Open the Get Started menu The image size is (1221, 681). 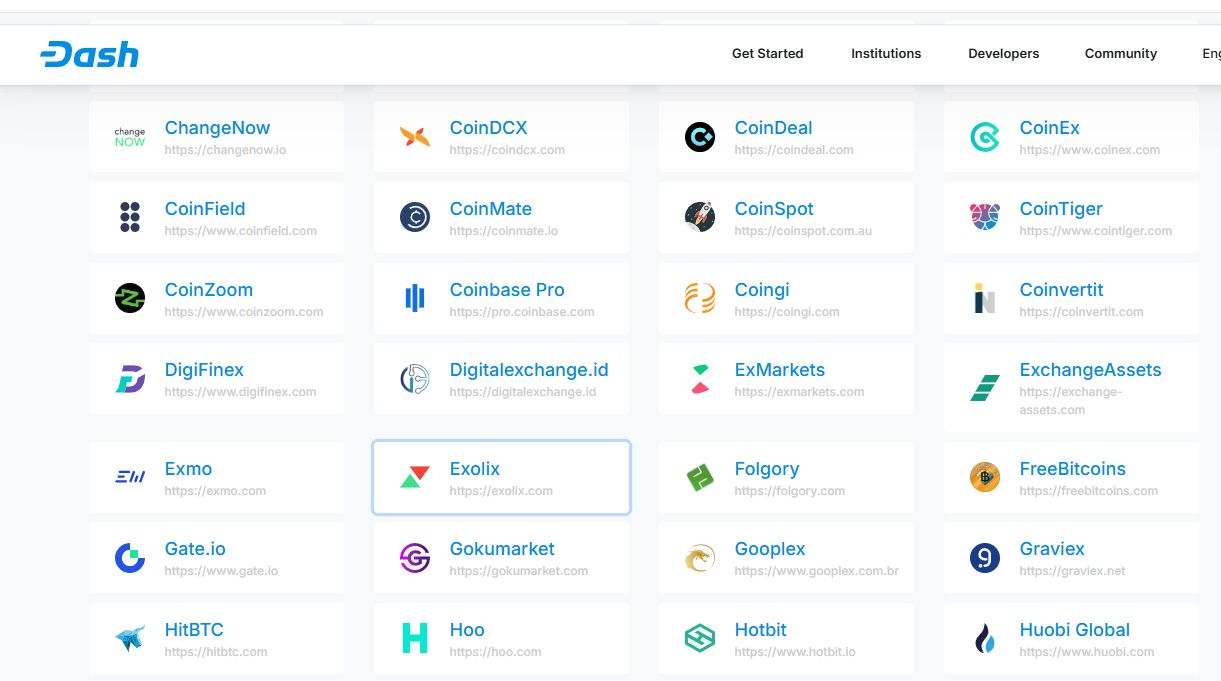tap(767, 54)
